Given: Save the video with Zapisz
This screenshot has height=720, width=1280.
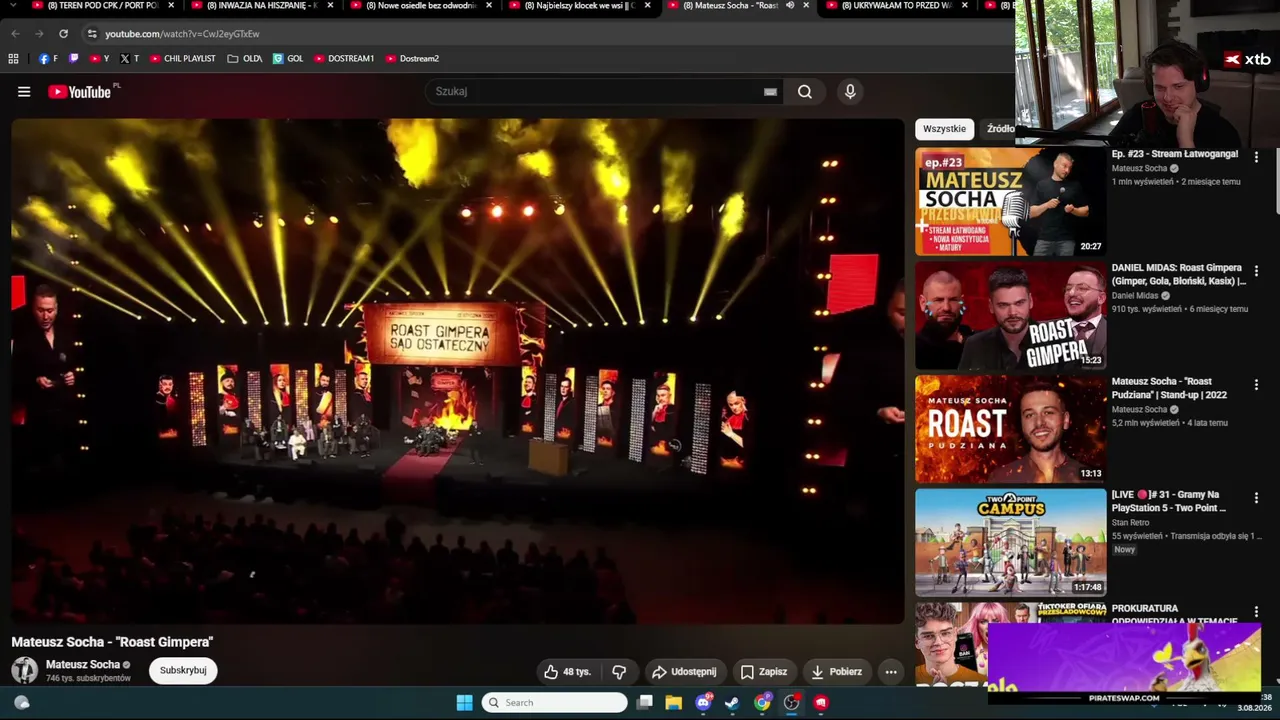Looking at the screenshot, I should click(764, 672).
